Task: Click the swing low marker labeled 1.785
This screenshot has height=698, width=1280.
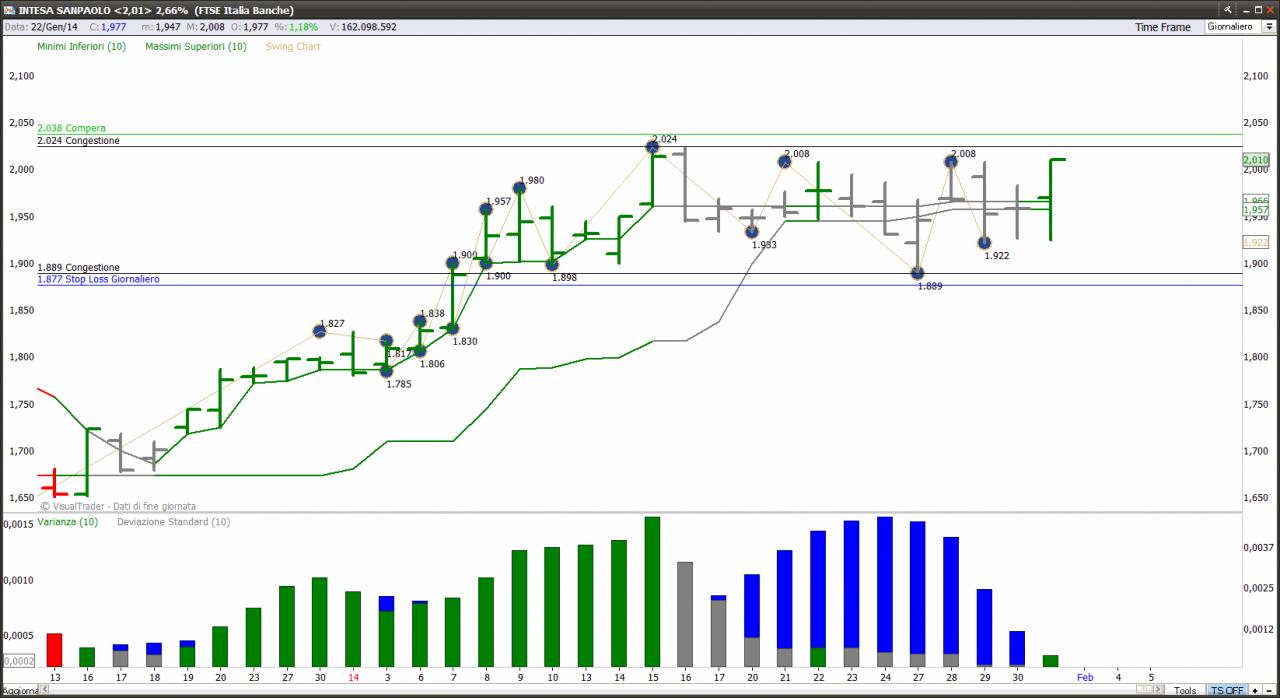Action: pyautogui.click(x=386, y=371)
